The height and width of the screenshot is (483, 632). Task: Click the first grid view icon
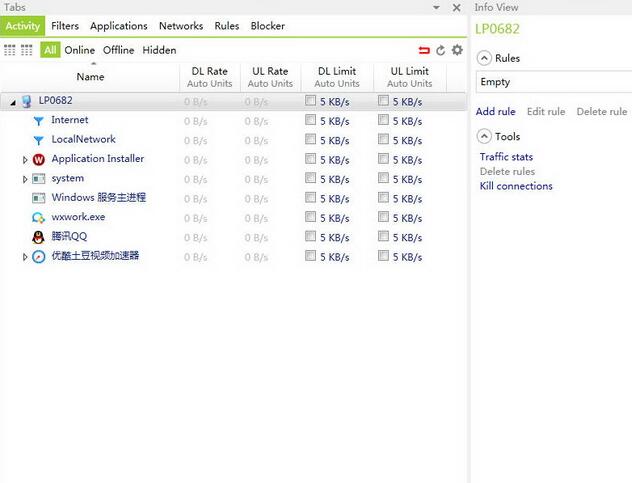[x=10, y=50]
